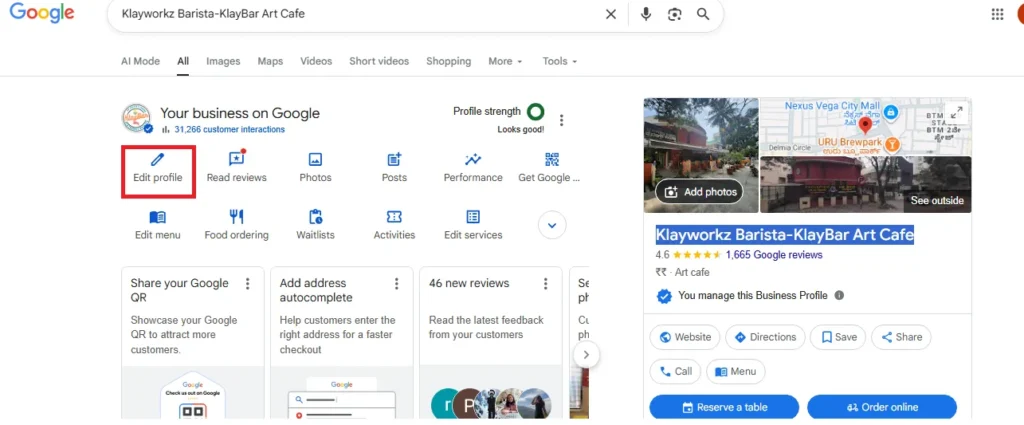Open the map thumbnail near Nexus Vega City Mall
This screenshot has height=425, width=1024.
click(865, 127)
